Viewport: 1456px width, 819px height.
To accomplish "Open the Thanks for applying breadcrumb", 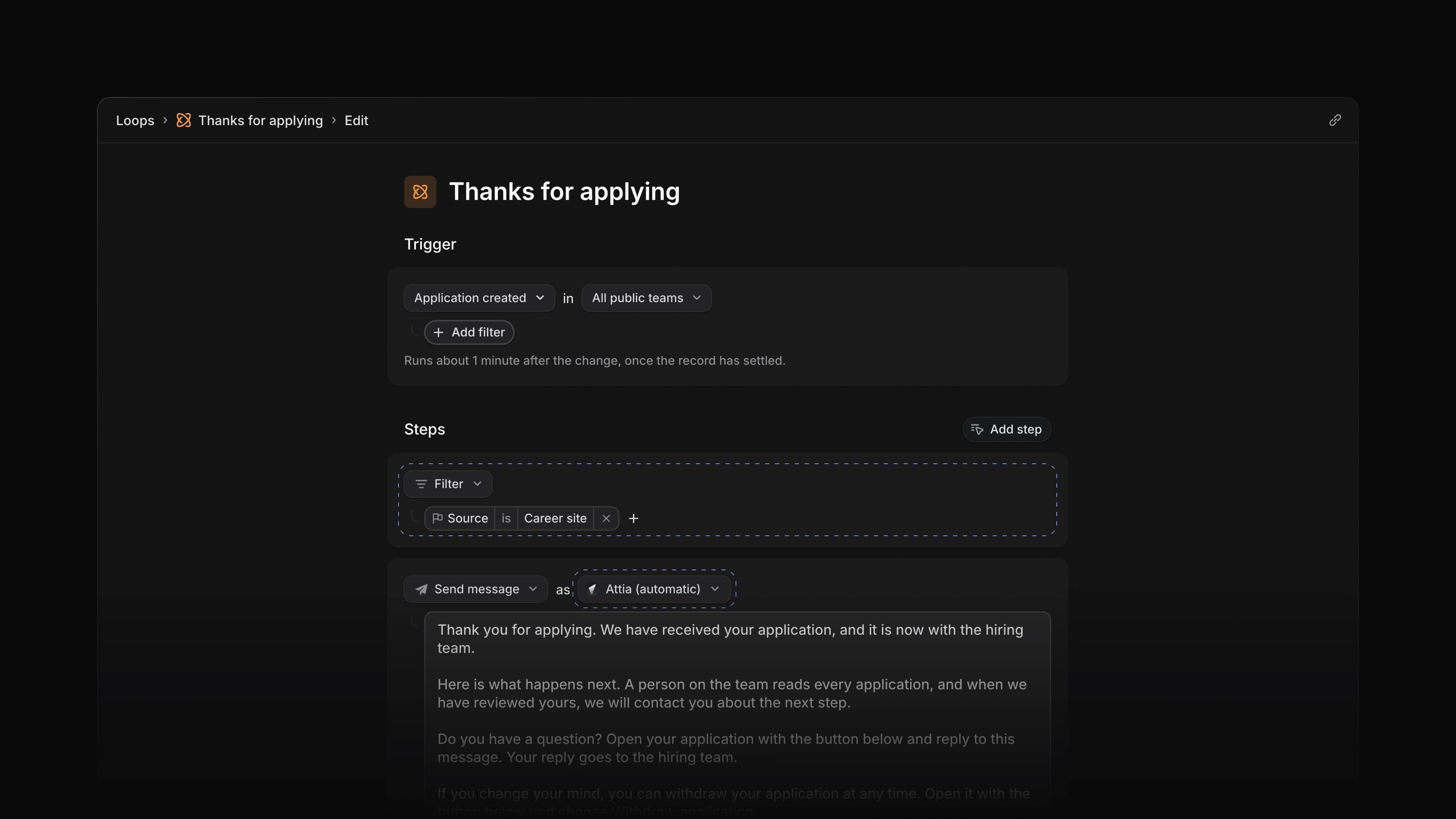I will 260,121.
